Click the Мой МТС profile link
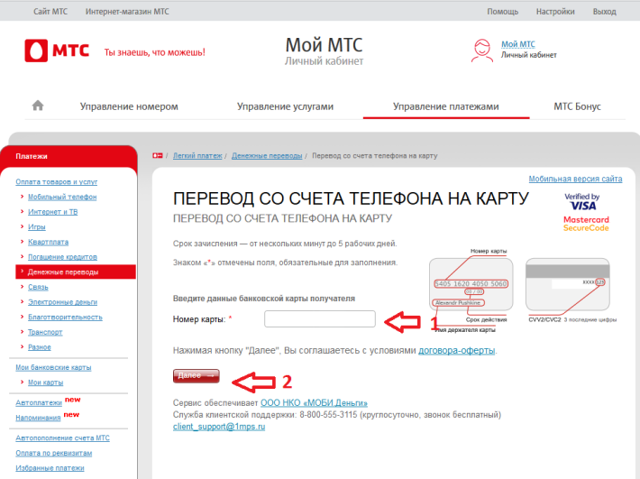The width and height of the screenshot is (640, 479). [x=518, y=44]
